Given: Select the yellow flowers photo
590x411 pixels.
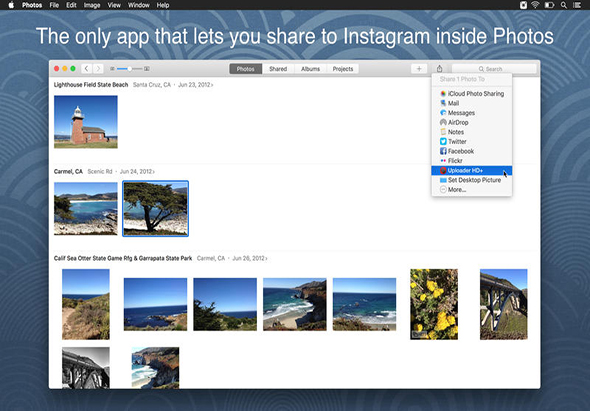Looking at the screenshot, I should (434, 304).
